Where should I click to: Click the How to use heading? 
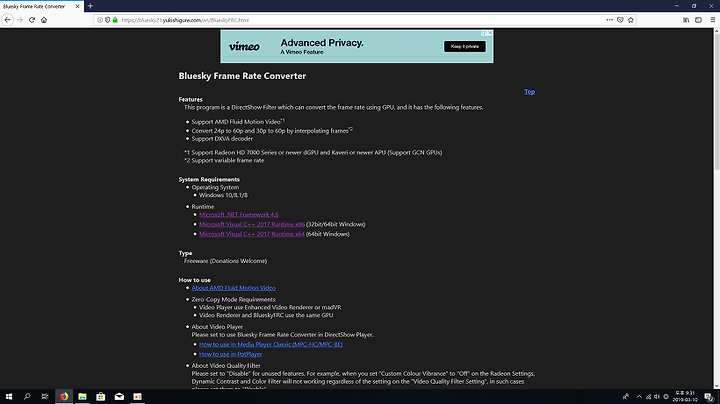[195, 280]
